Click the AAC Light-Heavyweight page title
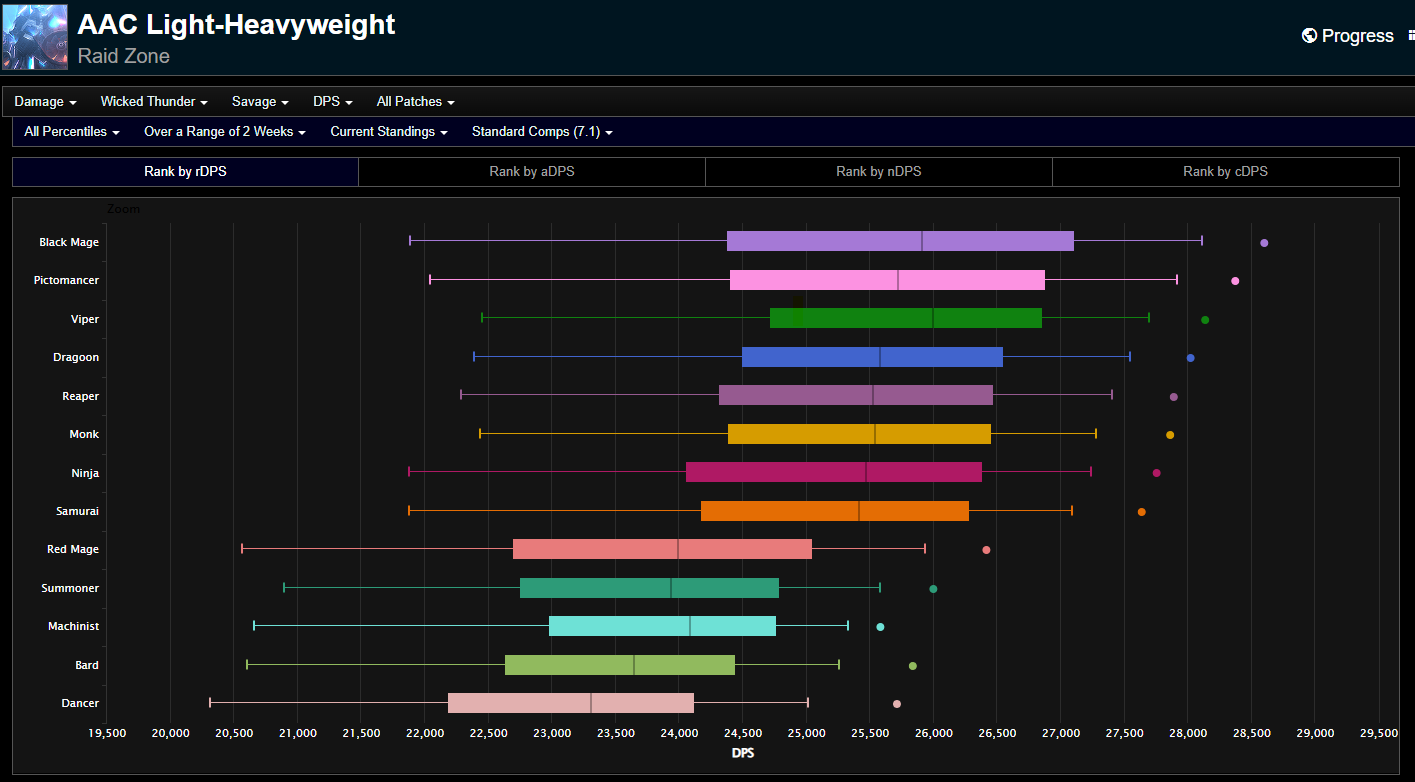 [x=236, y=24]
